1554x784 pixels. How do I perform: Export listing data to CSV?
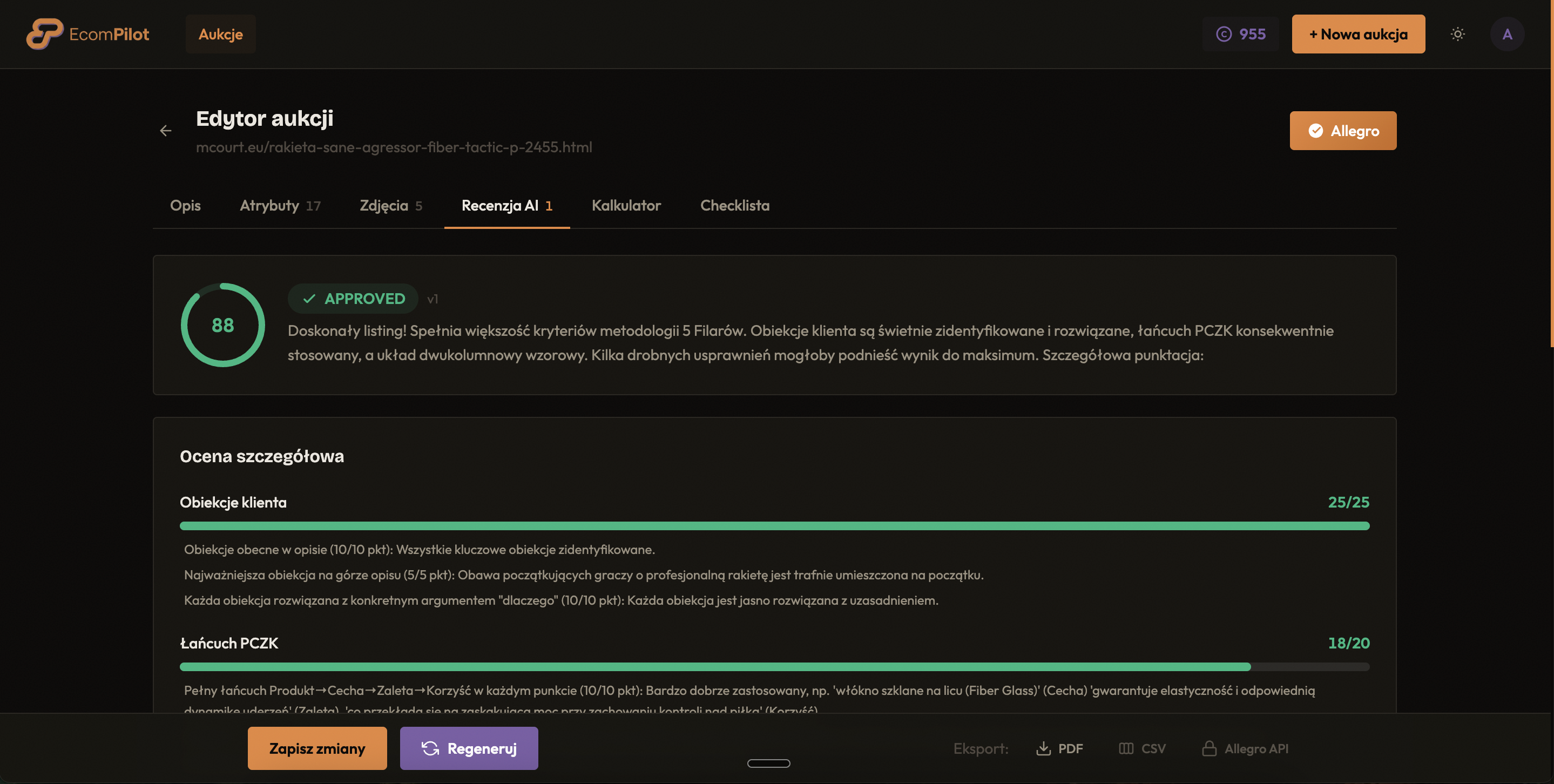tap(1142, 748)
